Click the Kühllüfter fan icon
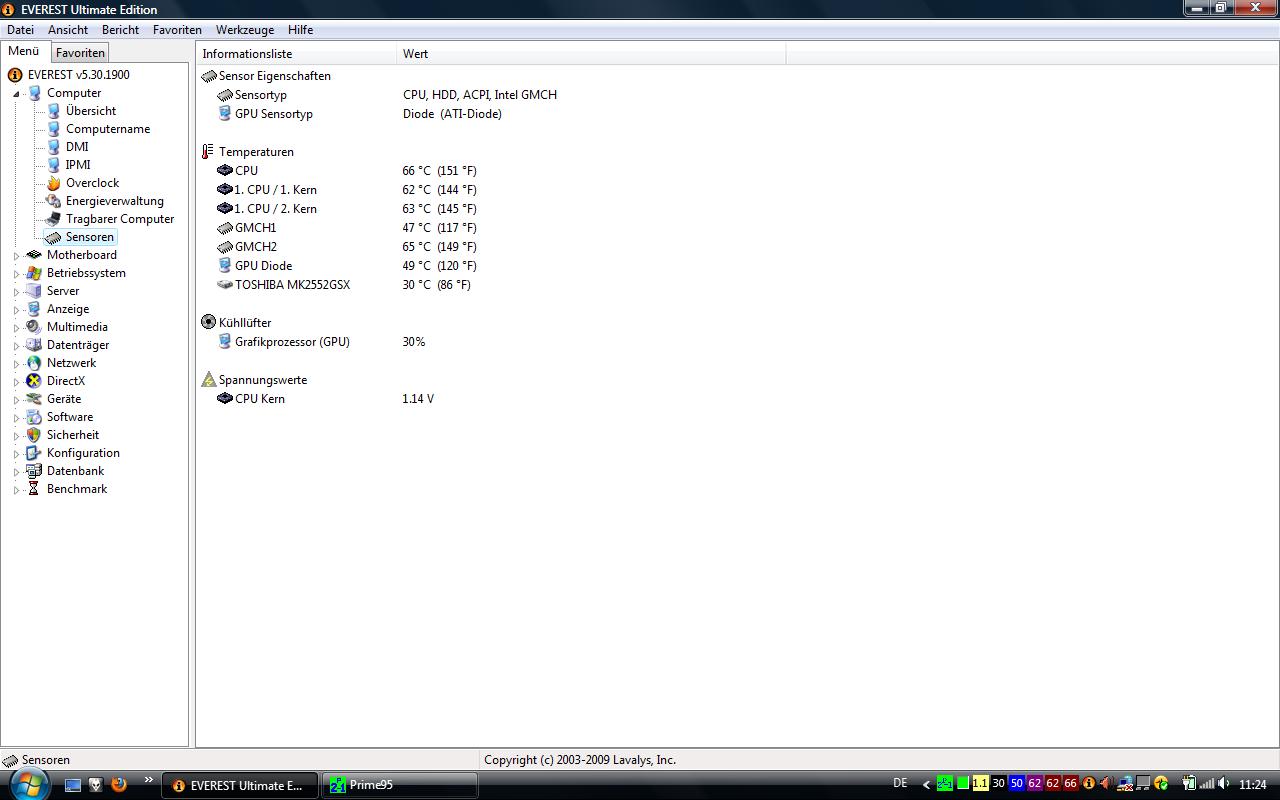 208,323
